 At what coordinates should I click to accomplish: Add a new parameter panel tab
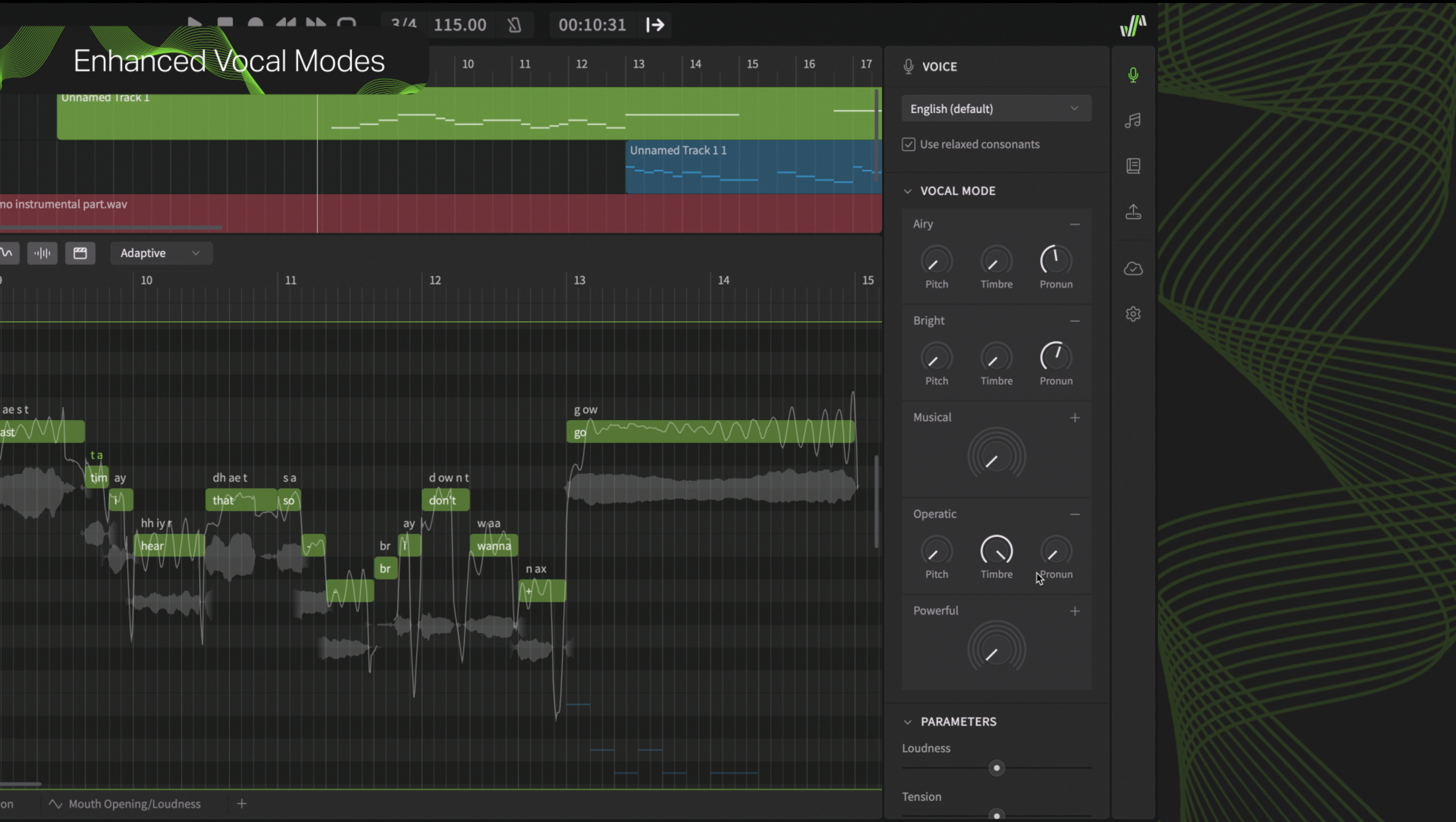click(241, 803)
